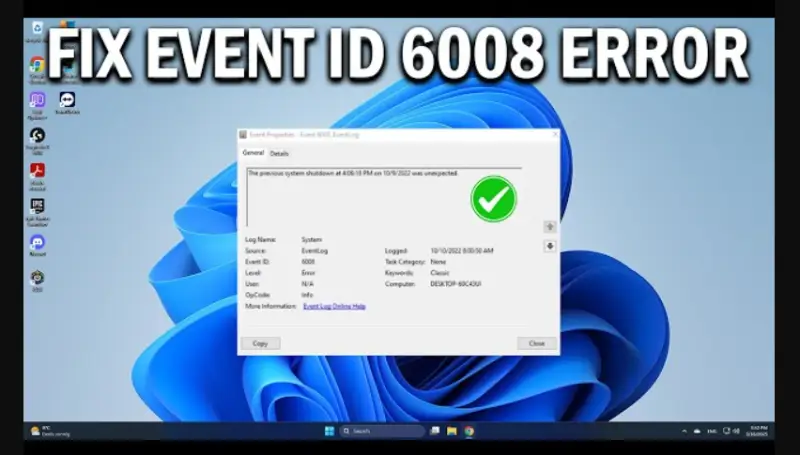800x455 pixels.
Task: Open the desktop shortcut below Discord
Action: (x=37, y=281)
